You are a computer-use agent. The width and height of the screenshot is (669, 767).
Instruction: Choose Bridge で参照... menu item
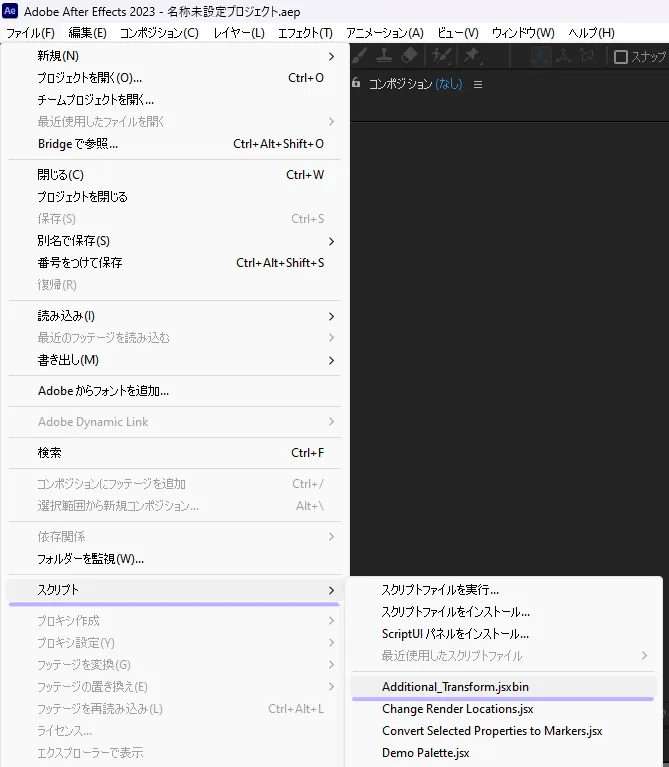(x=175, y=144)
